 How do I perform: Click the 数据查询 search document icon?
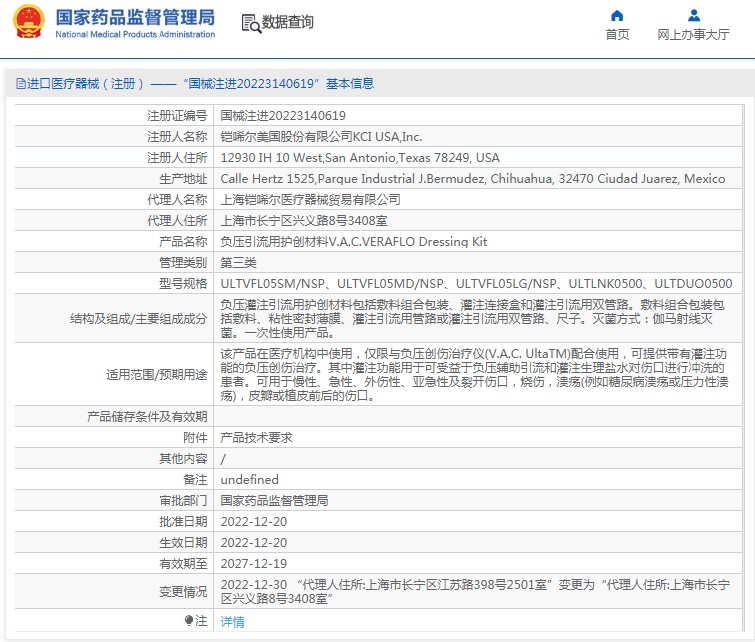point(250,22)
